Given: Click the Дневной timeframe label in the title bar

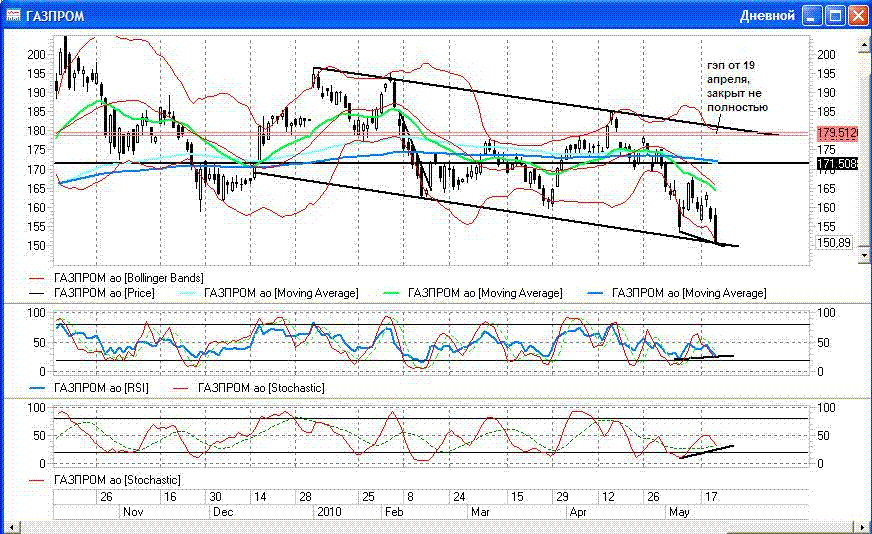Looking at the screenshot, I should (767, 16).
